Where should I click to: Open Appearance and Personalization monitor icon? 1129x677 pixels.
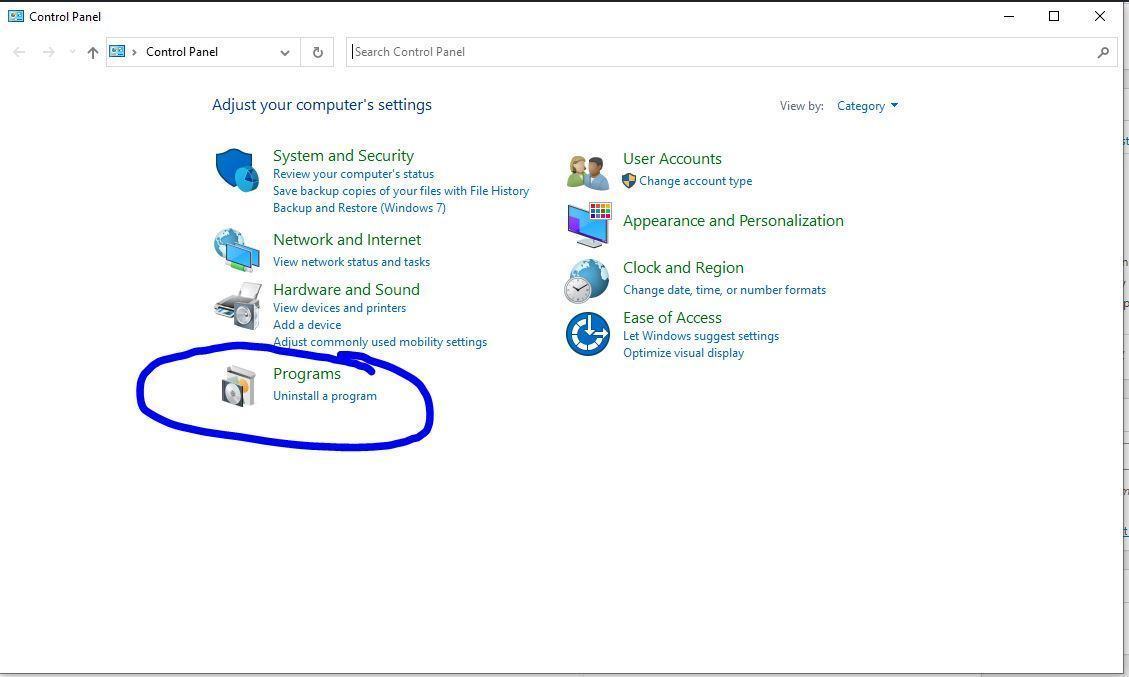pos(589,224)
